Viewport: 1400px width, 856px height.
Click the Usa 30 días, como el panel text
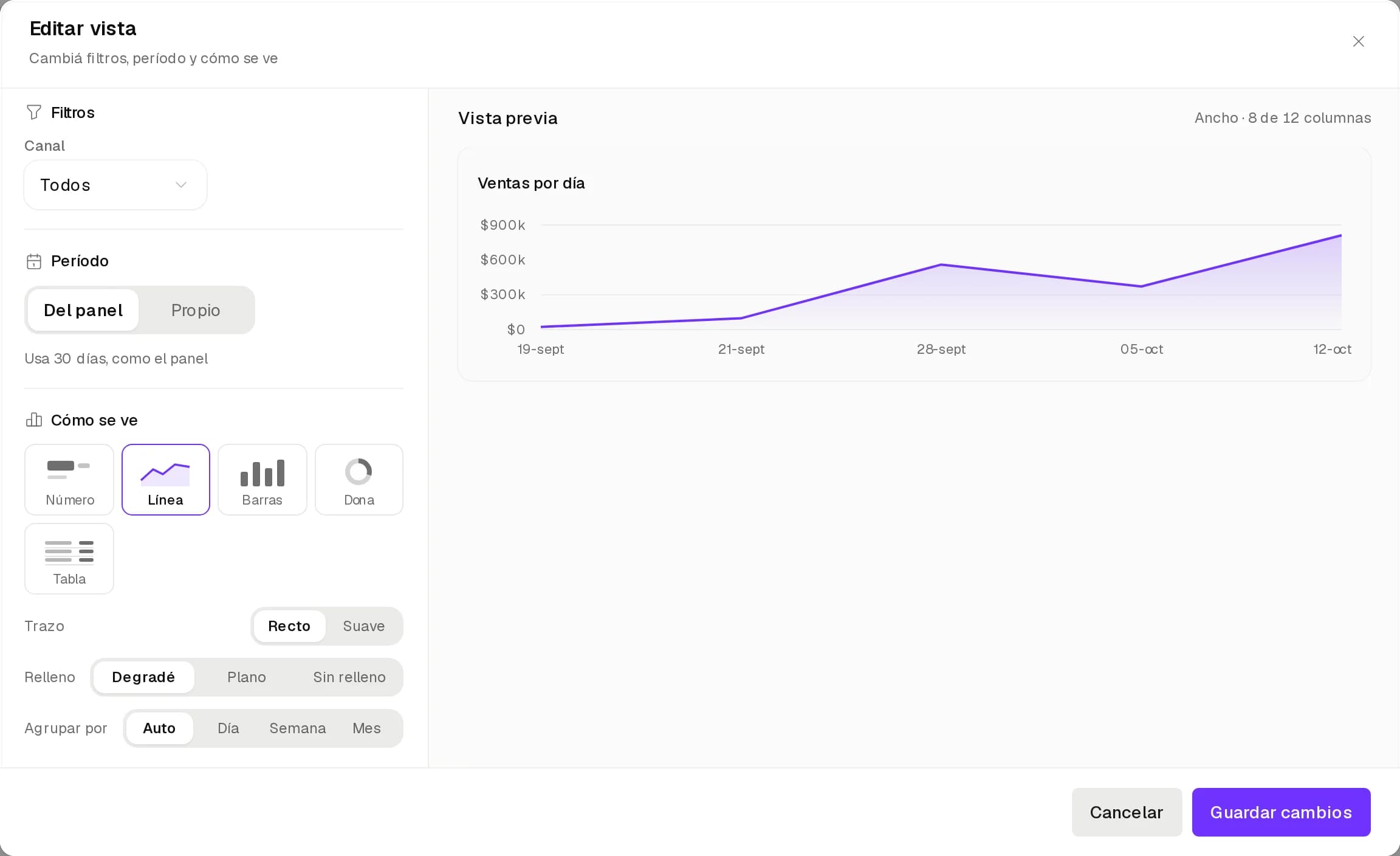[x=116, y=359]
